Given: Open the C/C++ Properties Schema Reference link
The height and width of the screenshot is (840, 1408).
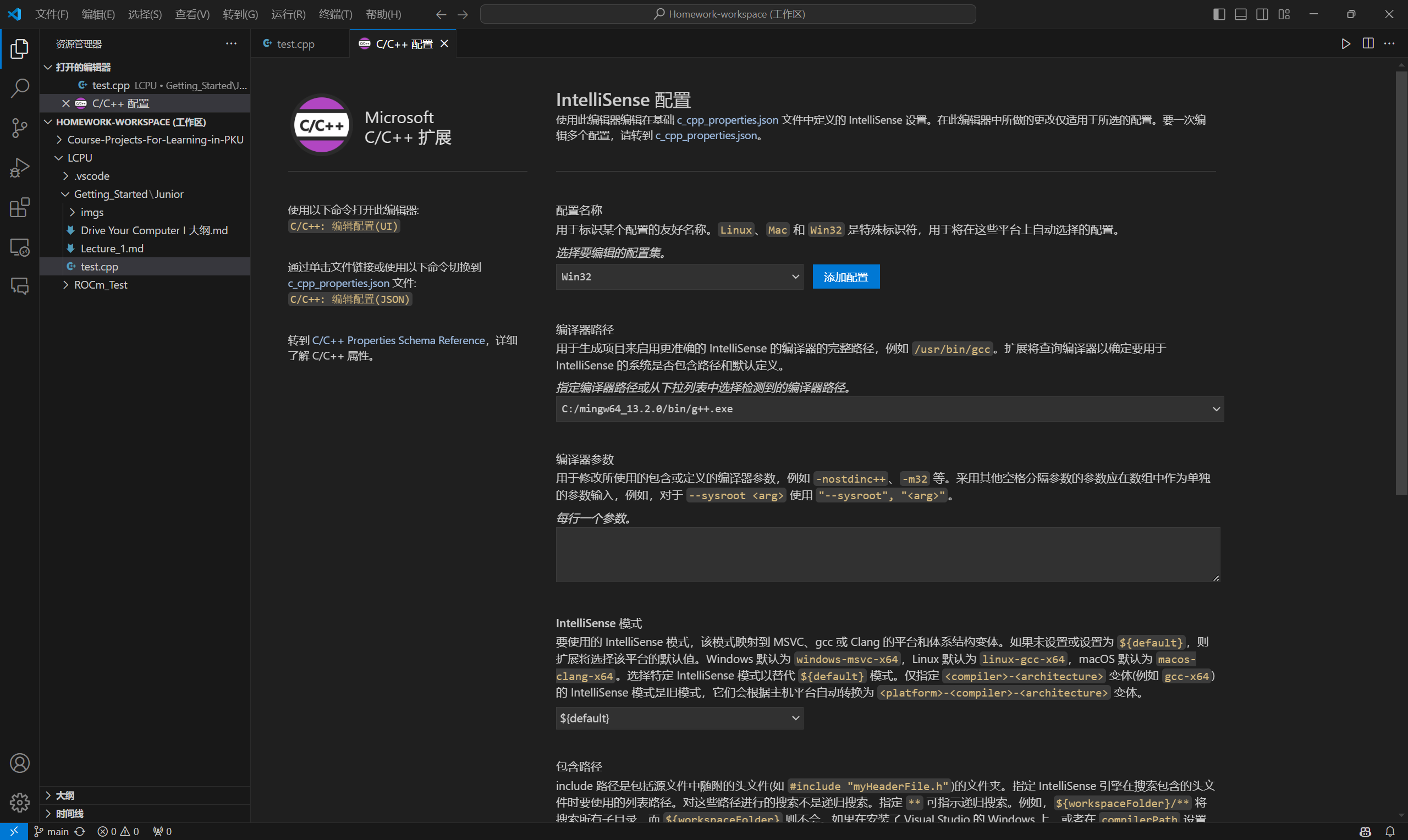Looking at the screenshot, I should (399, 340).
